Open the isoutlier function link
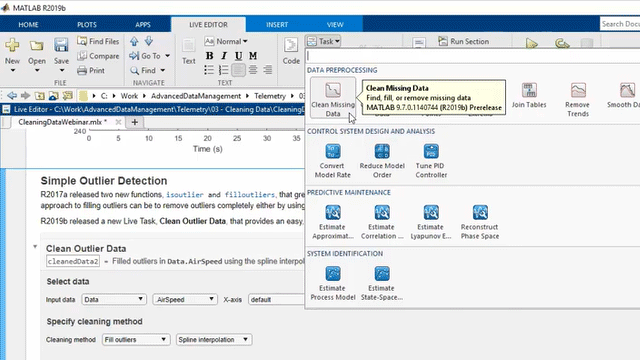 (184, 195)
